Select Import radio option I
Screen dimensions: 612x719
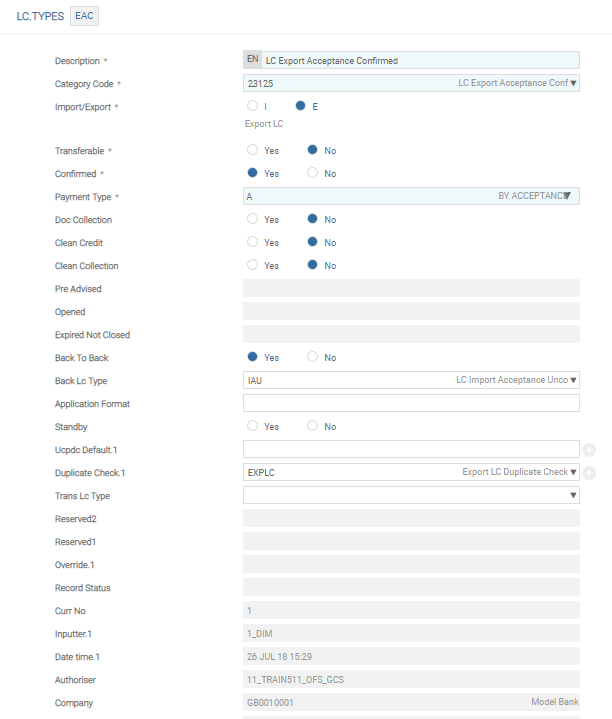click(252, 105)
